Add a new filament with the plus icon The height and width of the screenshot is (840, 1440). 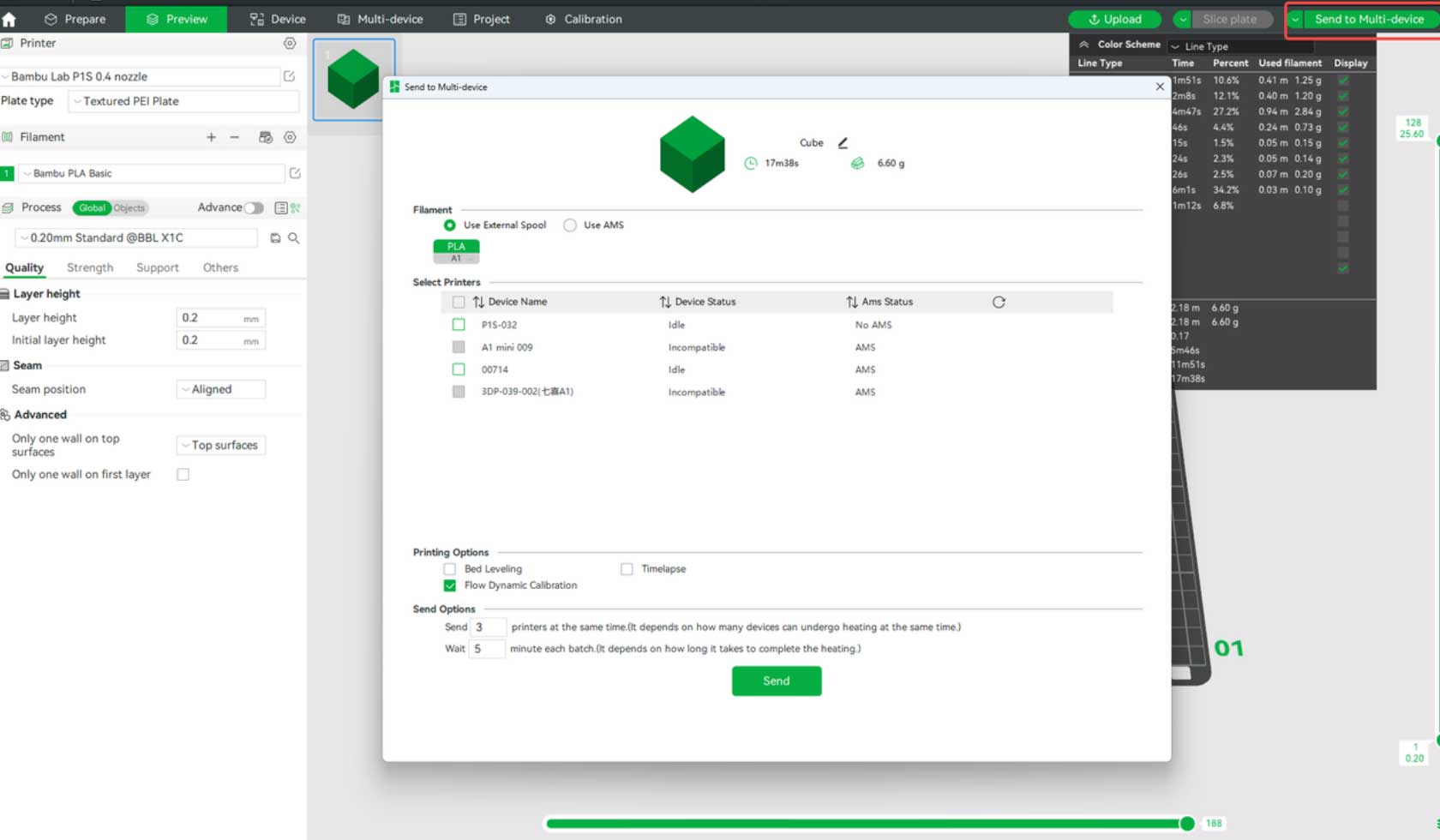[211, 137]
